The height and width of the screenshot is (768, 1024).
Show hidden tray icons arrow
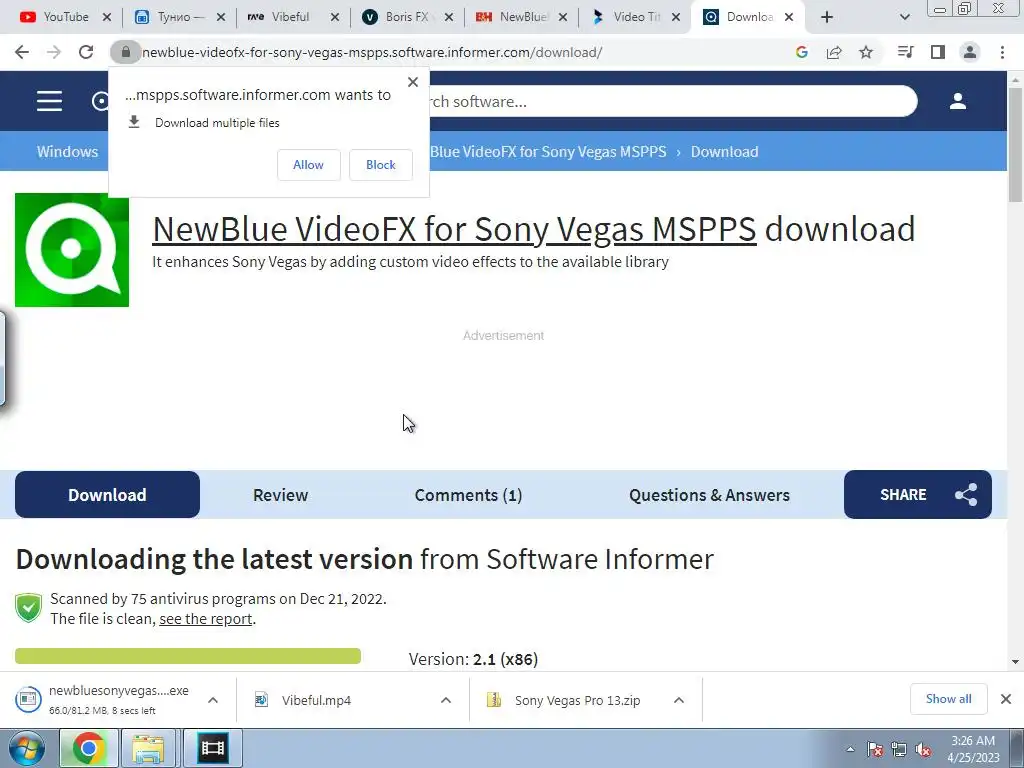pyautogui.click(x=850, y=750)
